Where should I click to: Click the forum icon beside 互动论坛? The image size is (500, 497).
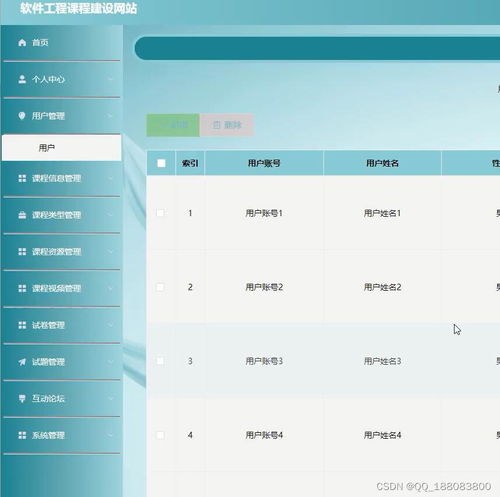22,398
